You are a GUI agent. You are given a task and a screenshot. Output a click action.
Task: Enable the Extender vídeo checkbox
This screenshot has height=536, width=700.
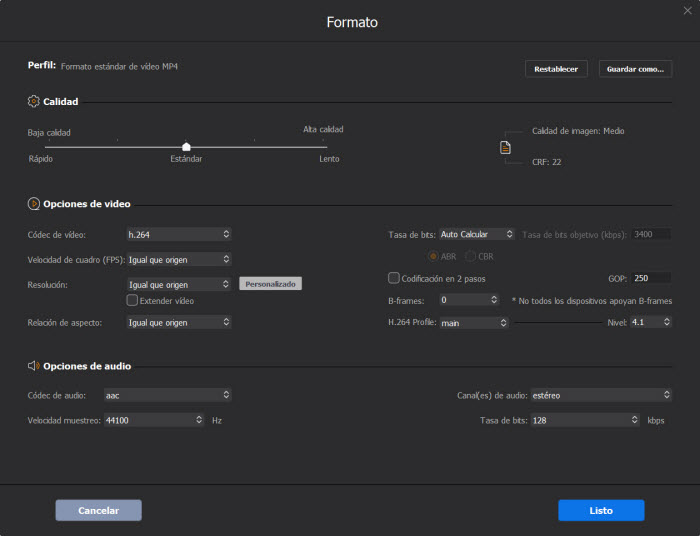pyautogui.click(x=132, y=300)
